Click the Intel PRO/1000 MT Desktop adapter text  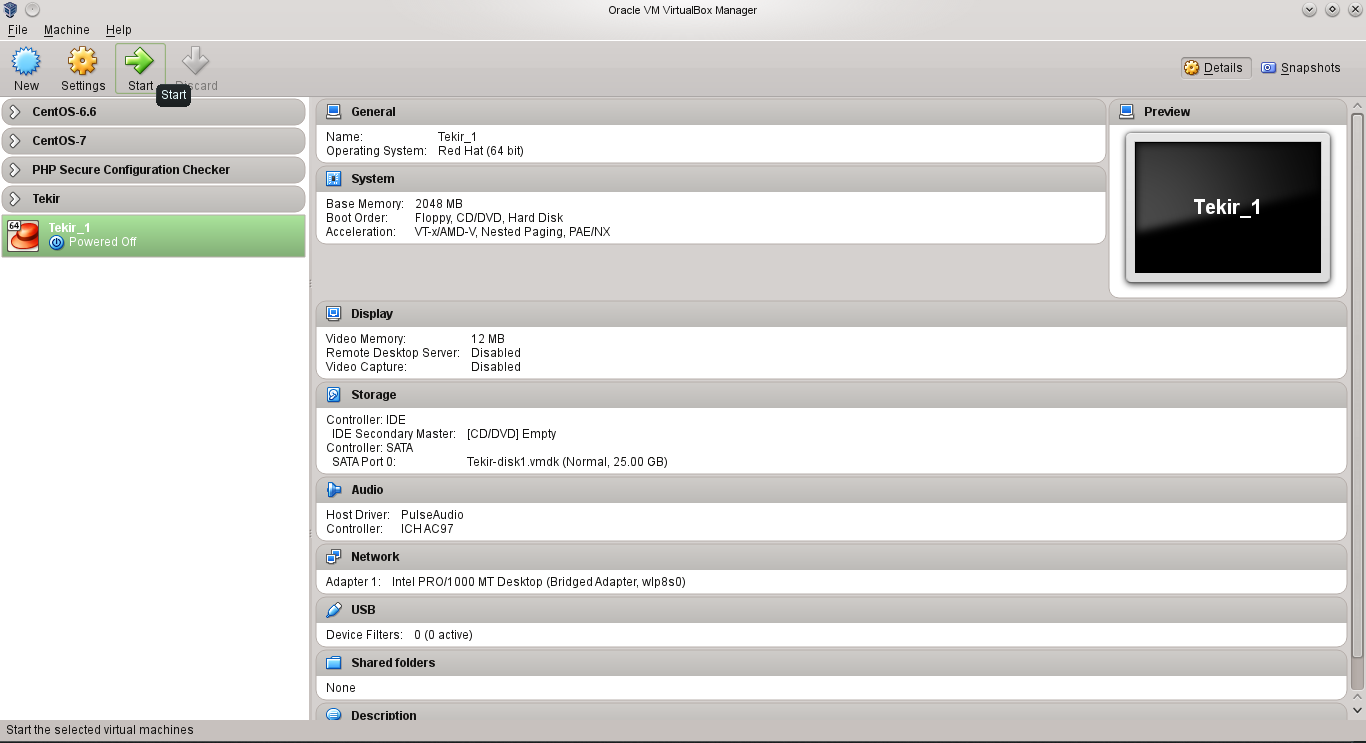(539, 582)
